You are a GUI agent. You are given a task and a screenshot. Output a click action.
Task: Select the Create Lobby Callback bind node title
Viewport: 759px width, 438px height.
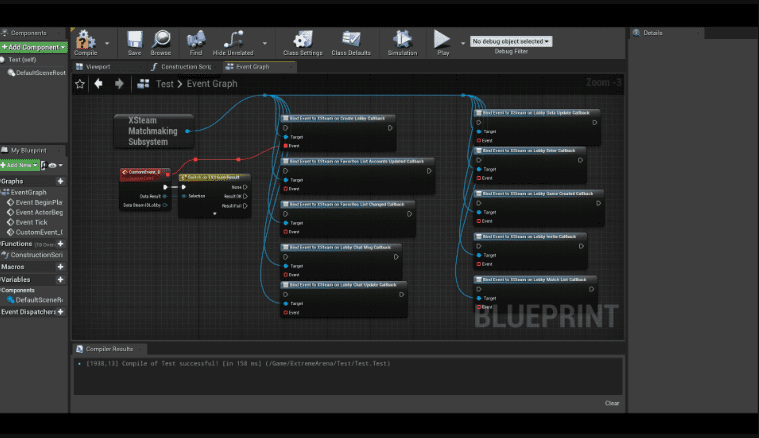(338, 118)
